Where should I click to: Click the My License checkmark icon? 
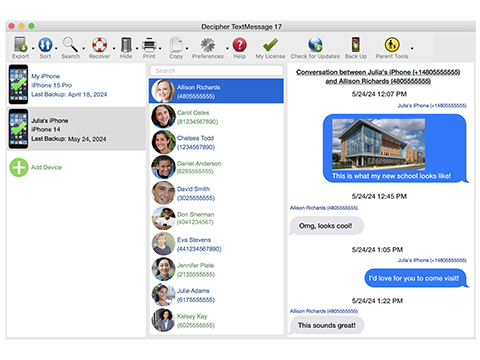tap(270, 45)
